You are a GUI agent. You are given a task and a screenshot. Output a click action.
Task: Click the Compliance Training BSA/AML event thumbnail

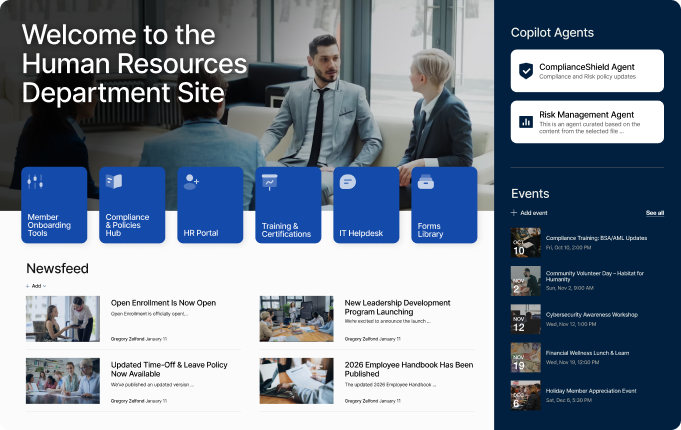(x=526, y=242)
